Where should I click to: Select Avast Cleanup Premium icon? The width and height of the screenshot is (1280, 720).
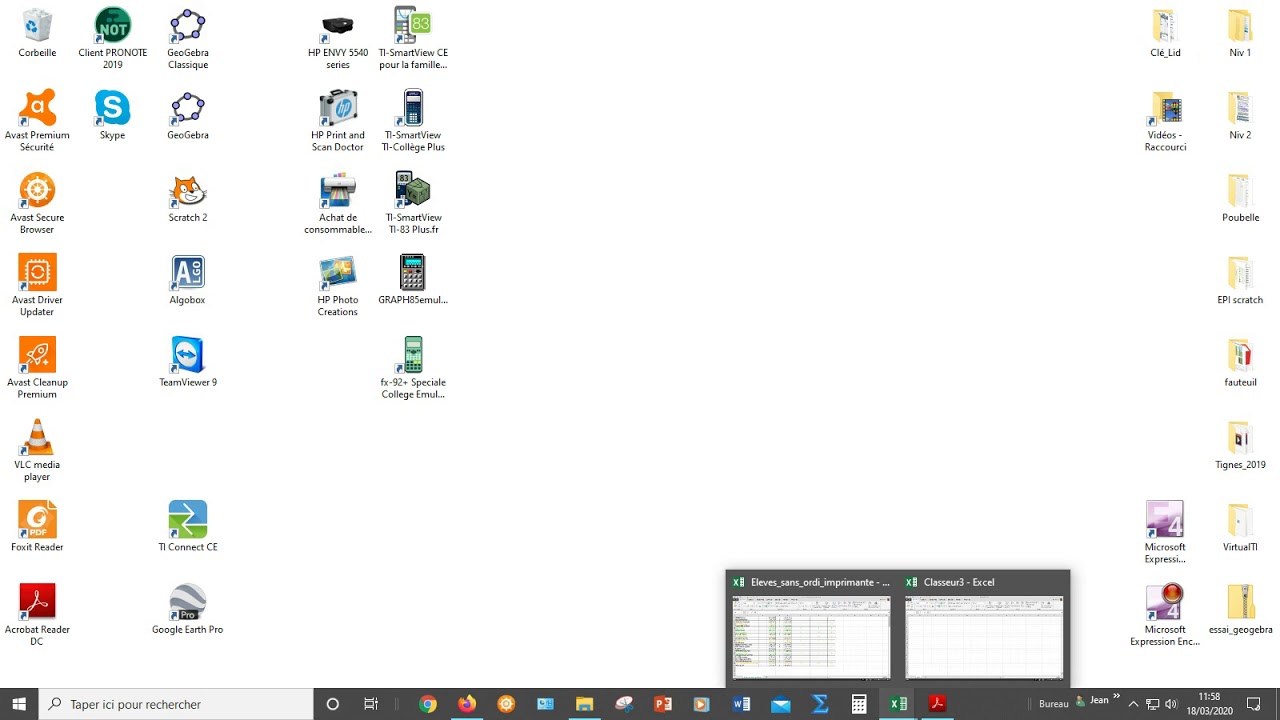click(37, 367)
